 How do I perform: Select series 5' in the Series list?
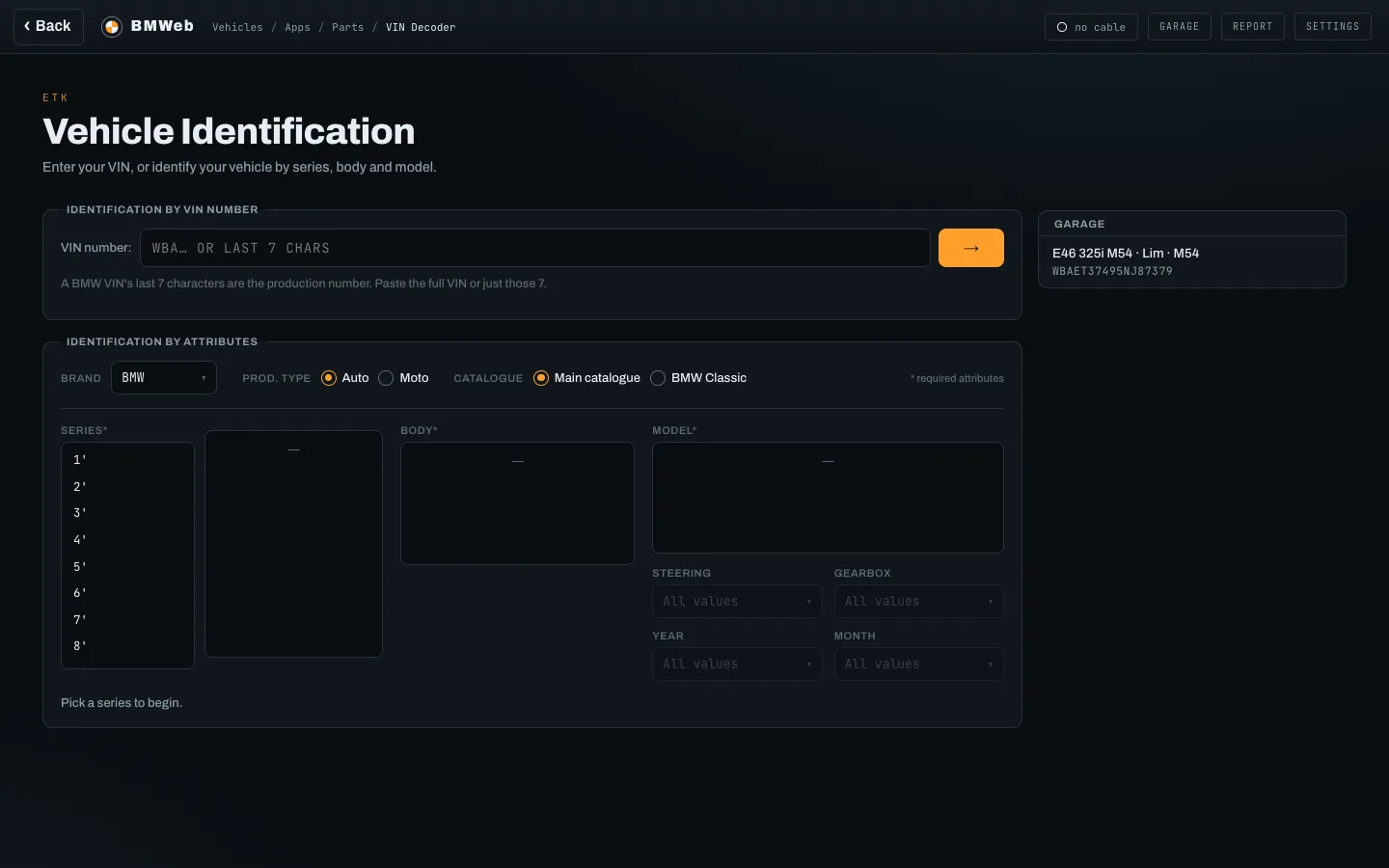point(127,567)
